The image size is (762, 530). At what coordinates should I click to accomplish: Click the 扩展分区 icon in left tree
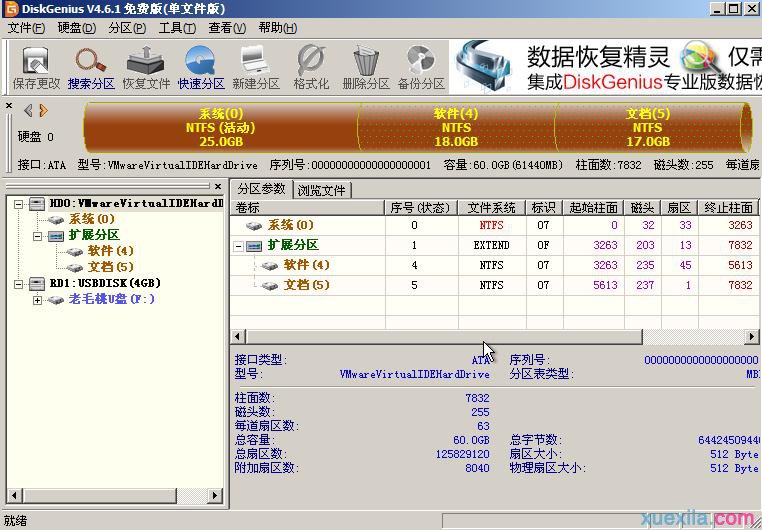click(x=56, y=236)
